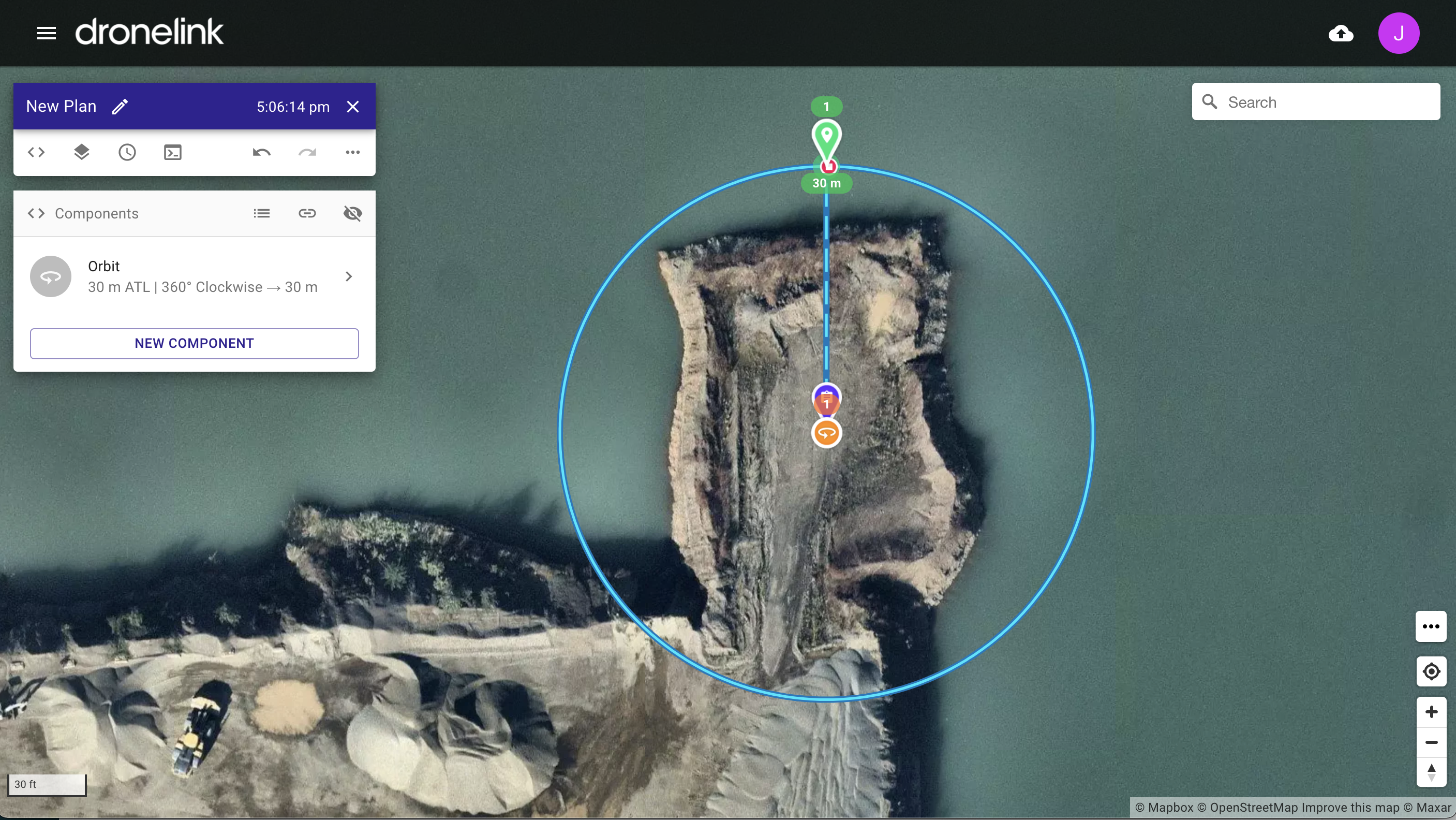Select the Orbit component row
Screen dimensions: 1456x820
tap(195, 276)
